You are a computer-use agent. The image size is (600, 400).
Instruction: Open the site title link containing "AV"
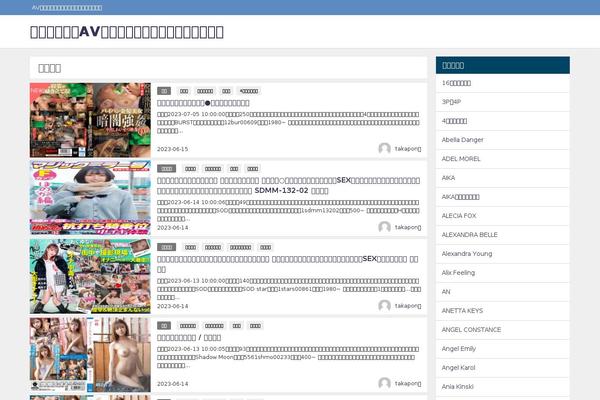pos(127,32)
